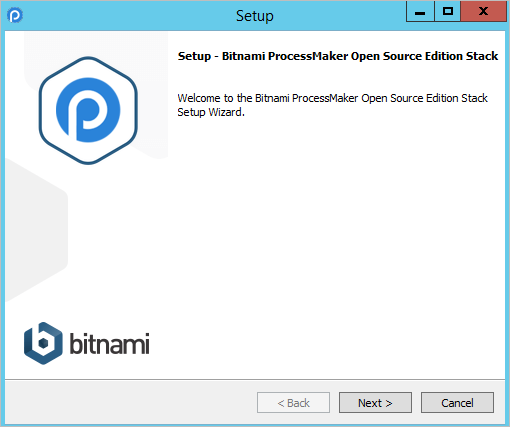Screen dimensions: 510x427
Task: Click the "Setup" window title text
Action: point(255,16)
